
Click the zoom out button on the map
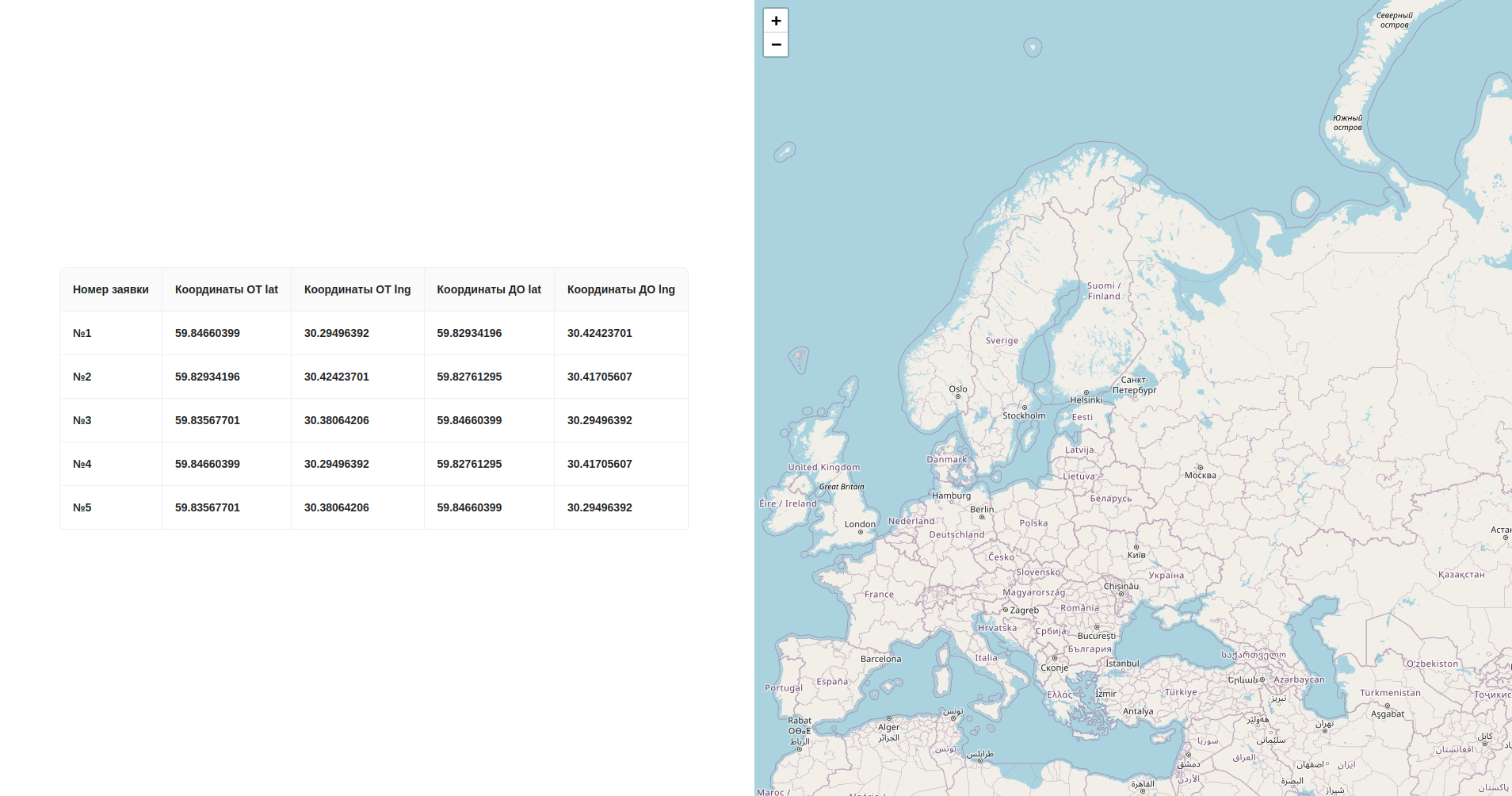point(775,44)
